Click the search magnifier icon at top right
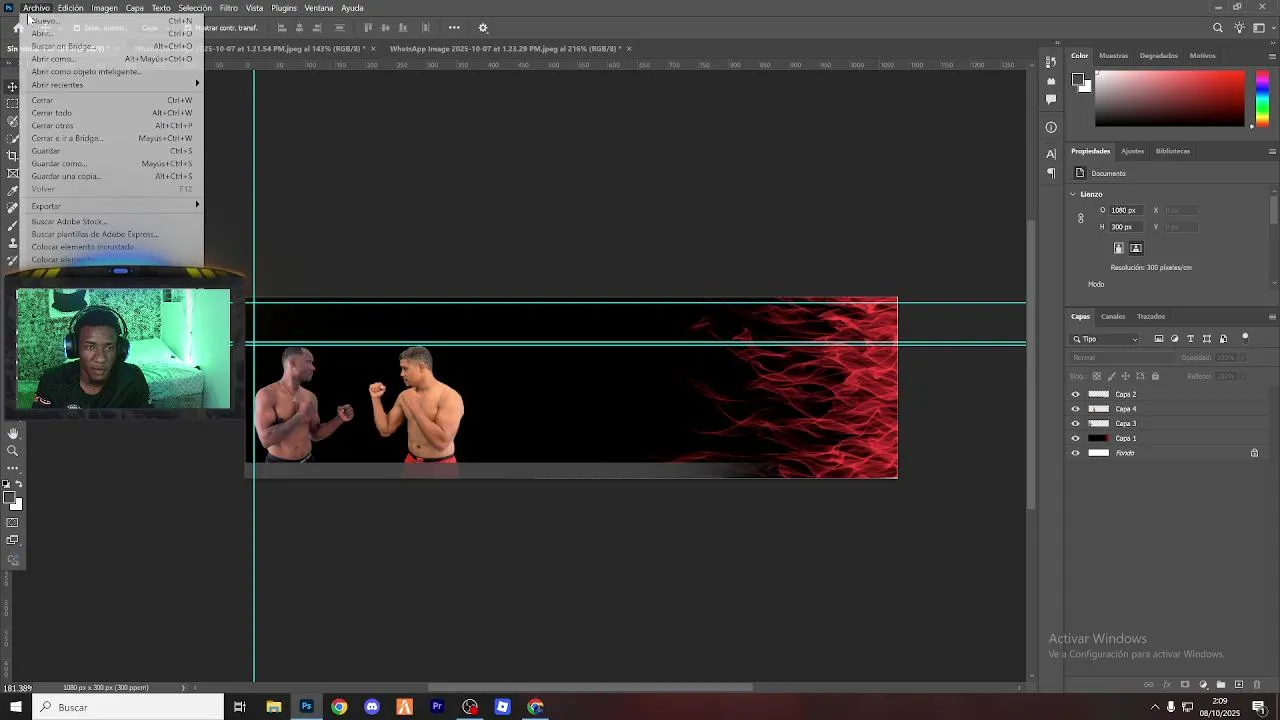This screenshot has height=720, width=1280. point(1218,28)
